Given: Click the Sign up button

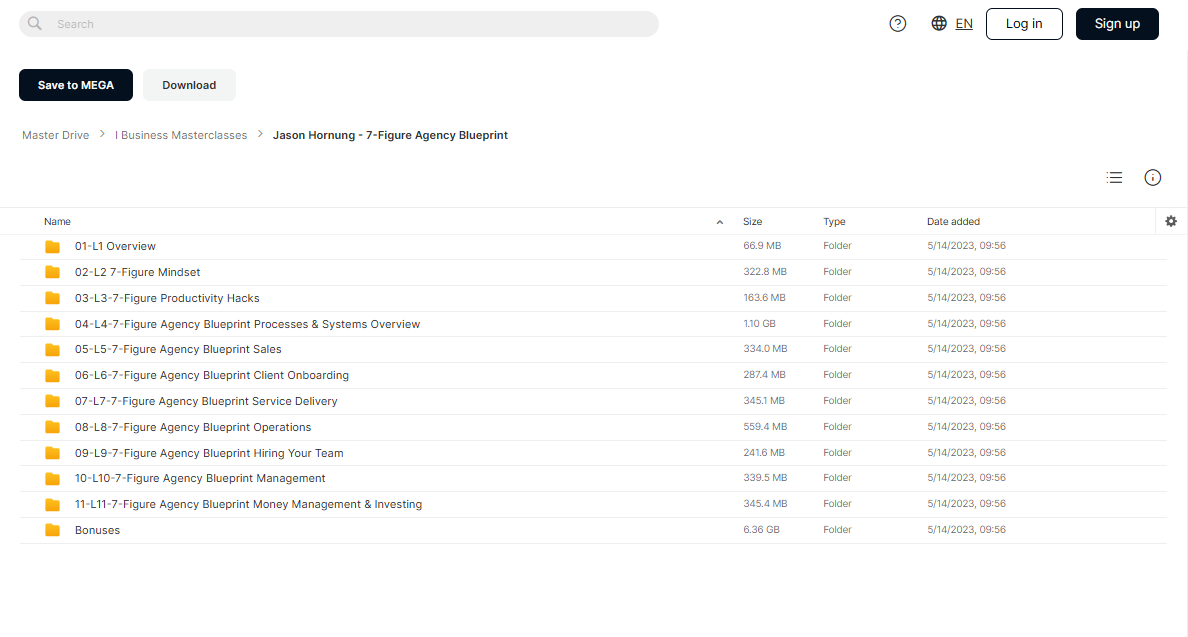Looking at the screenshot, I should click(1117, 23).
